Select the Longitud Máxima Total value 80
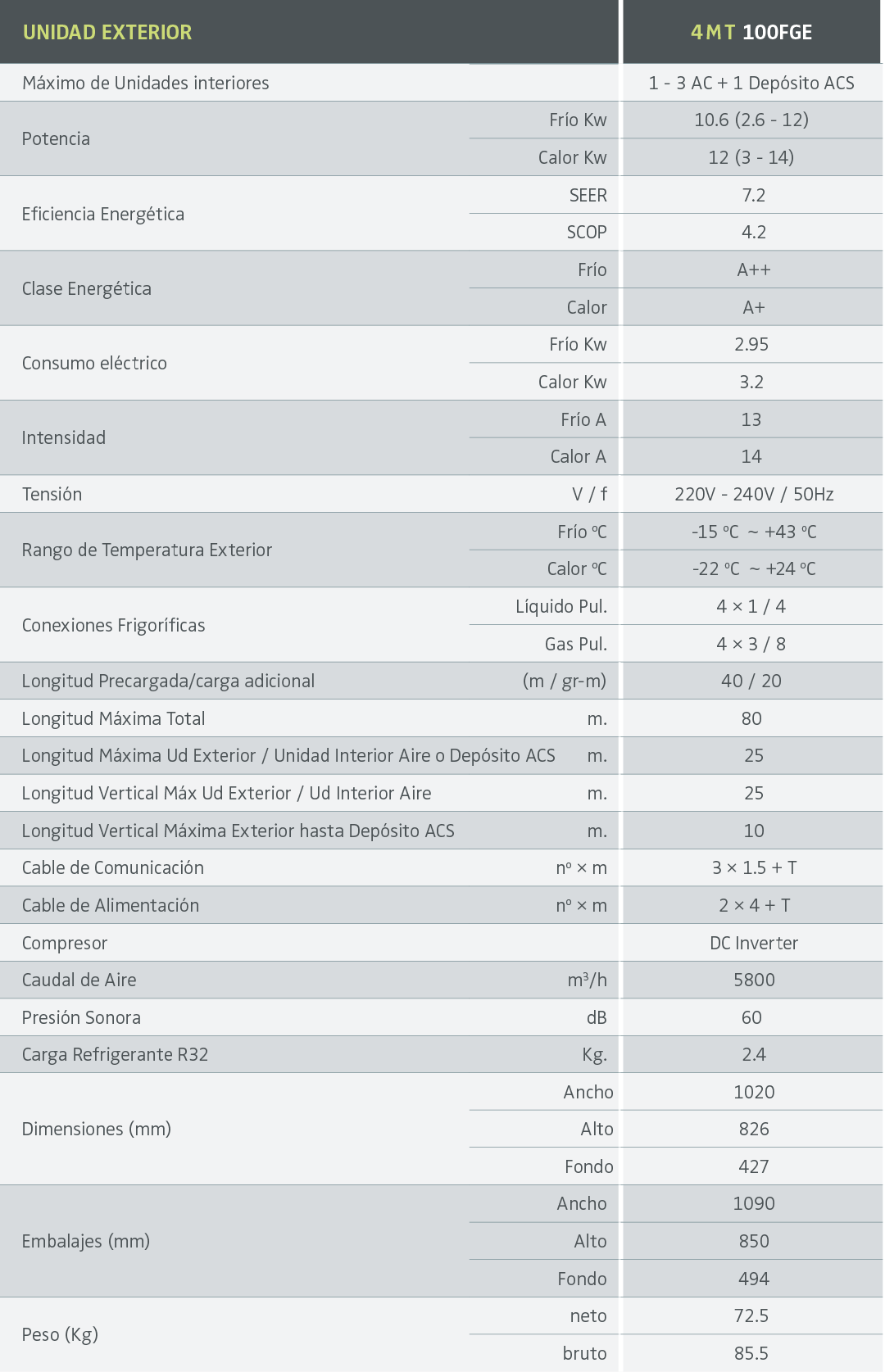The image size is (885, 1372). tap(751, 718)
